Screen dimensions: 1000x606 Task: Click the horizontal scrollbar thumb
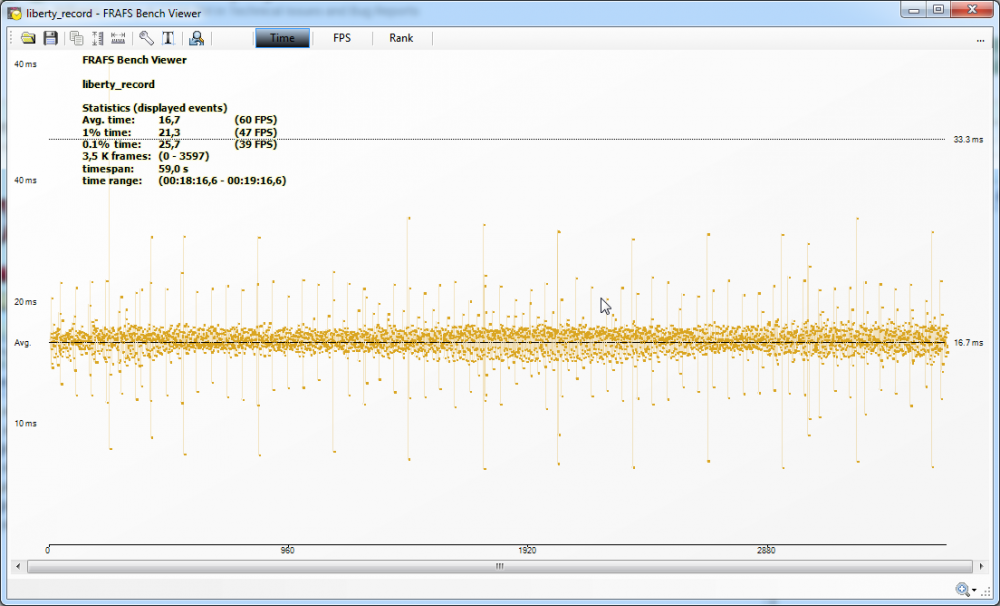tap(498, 566)
